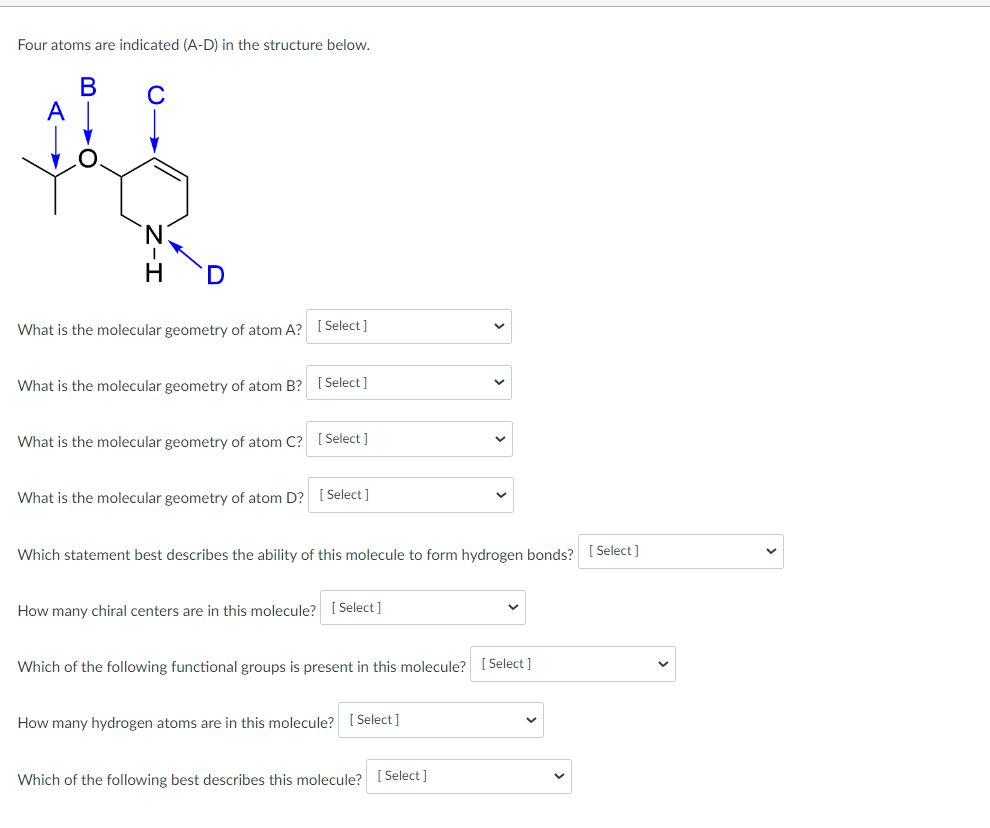Image resolution: width=990 pixels, height=828 pixels.
Task: Click the Four atoms instruction text
Action: coord(195,45)
